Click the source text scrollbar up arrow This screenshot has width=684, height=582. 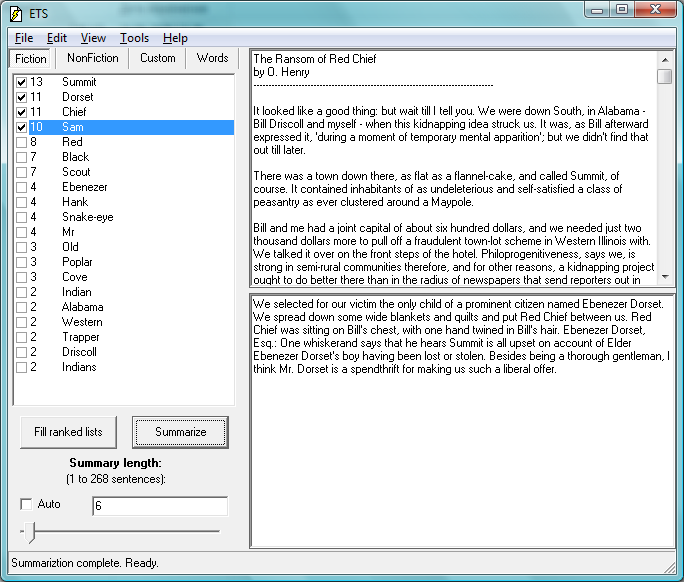665,60
